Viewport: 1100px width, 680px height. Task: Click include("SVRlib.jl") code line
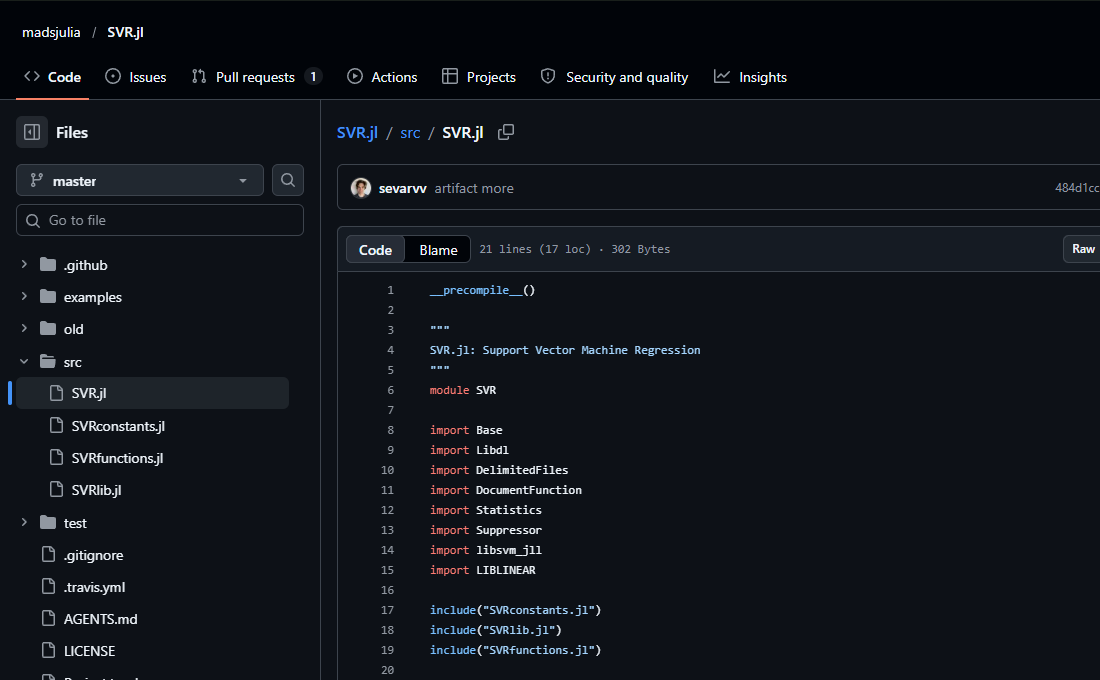click(x=496, y=630)
